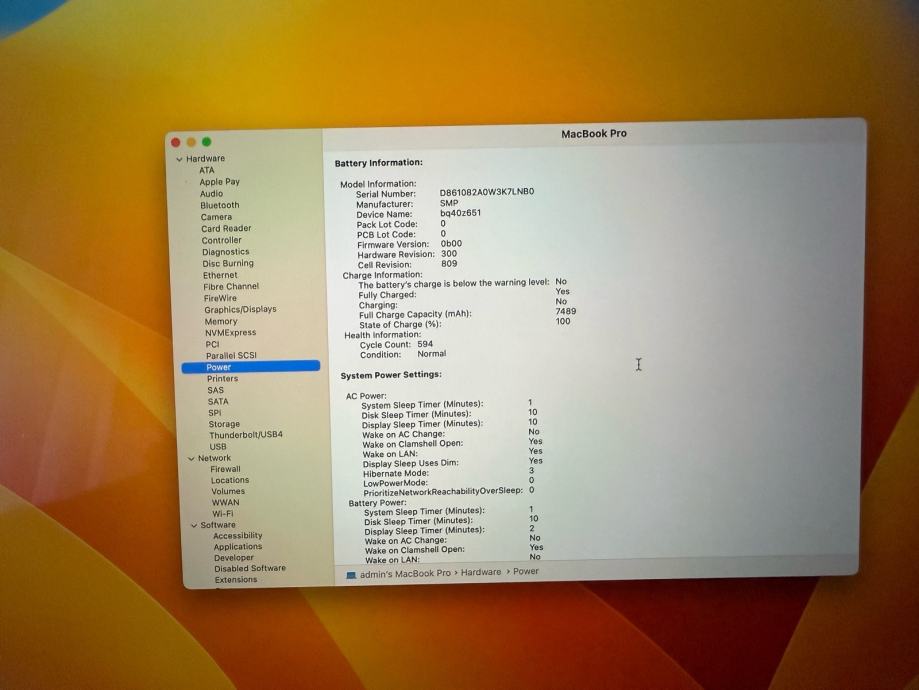
Task: Select Developer under Software
Action: (234, 558)
